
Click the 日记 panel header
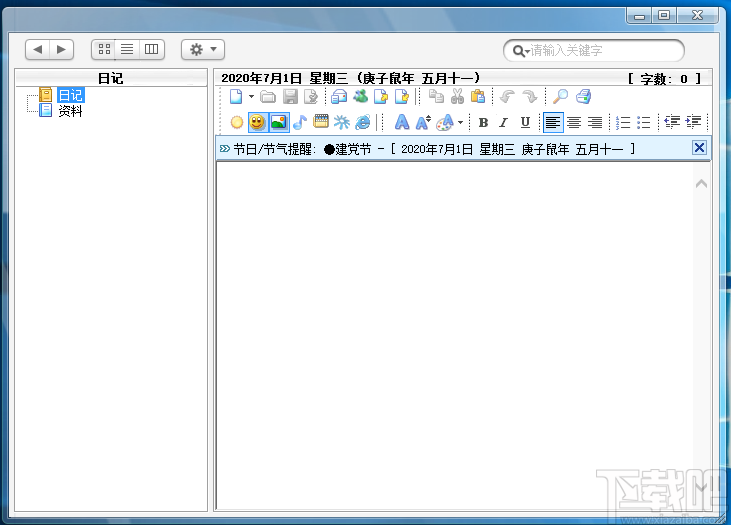[x=111, y=78]
